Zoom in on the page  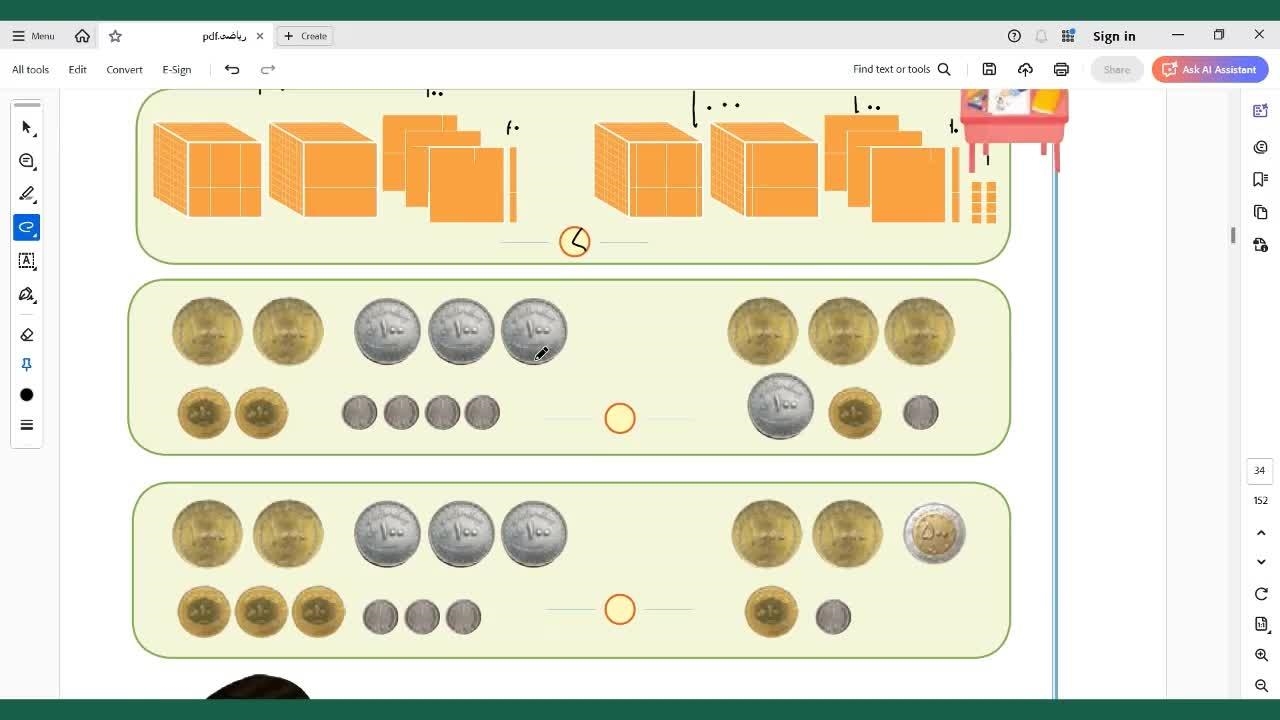pos(1261,655)
